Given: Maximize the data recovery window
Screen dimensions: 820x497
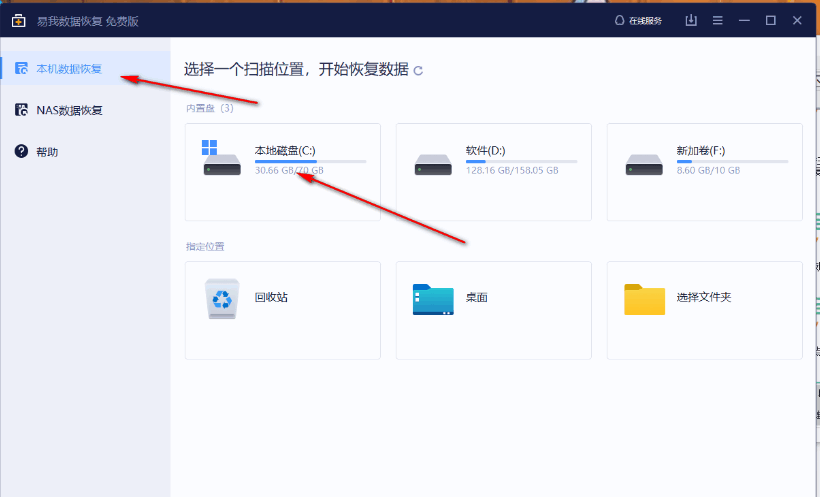Looking at the screenshot, I should click(770, 20).
